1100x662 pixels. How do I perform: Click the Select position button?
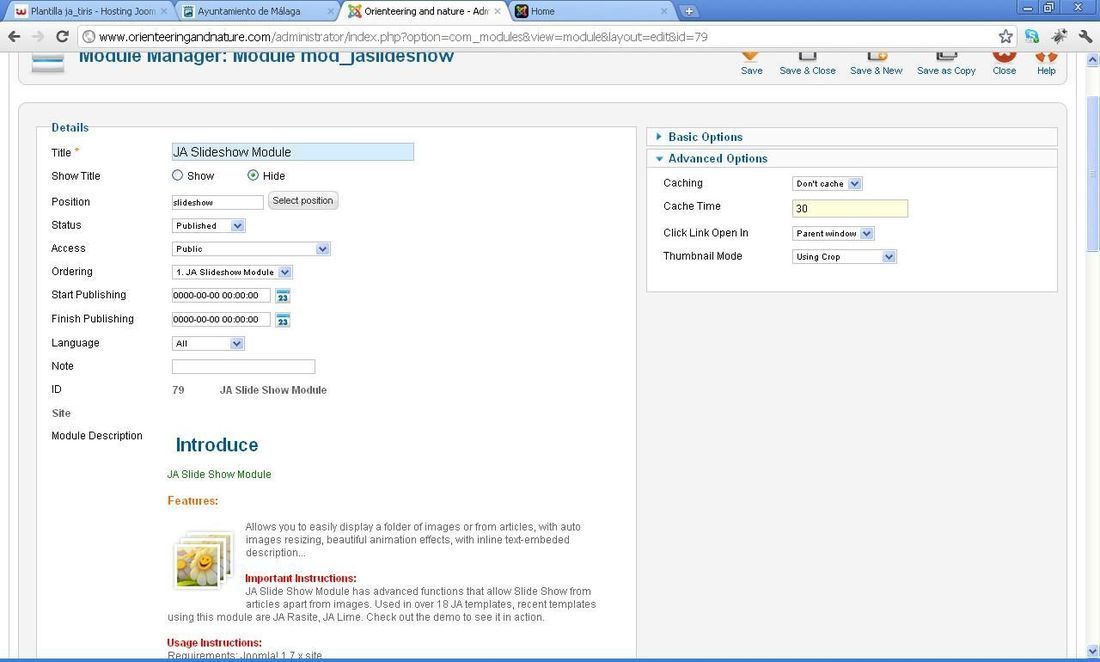303,201
